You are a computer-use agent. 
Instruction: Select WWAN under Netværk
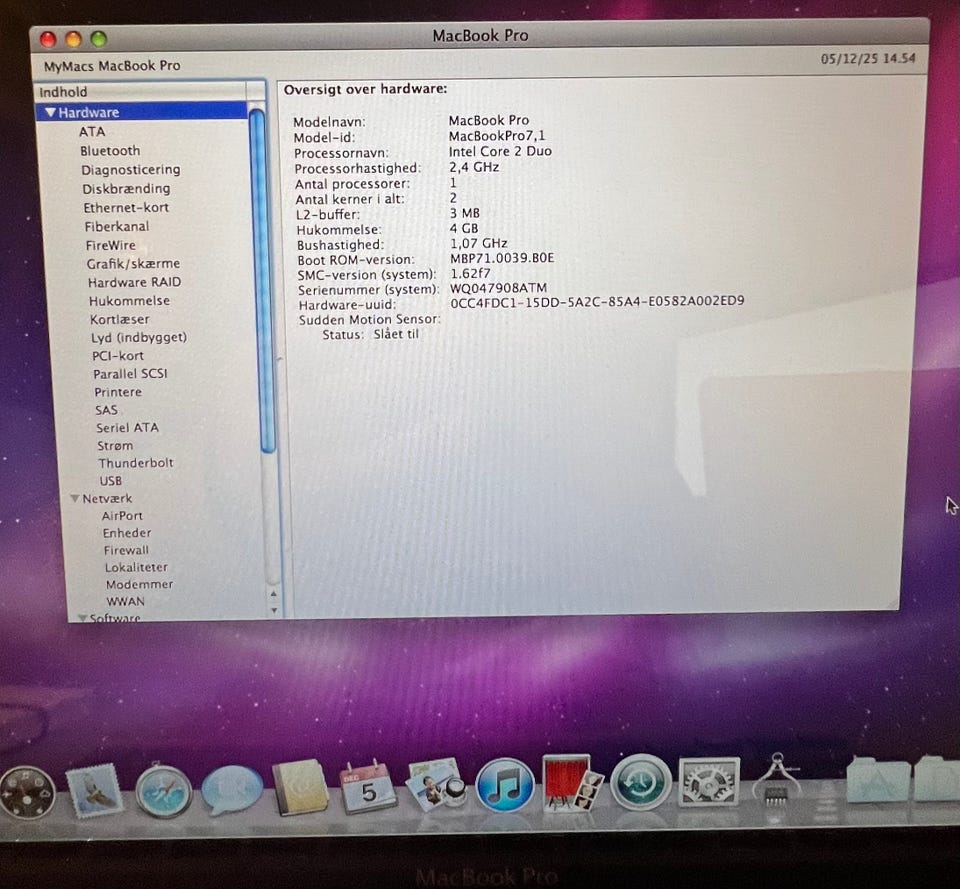pyautogui.click(x=126, y=601)
